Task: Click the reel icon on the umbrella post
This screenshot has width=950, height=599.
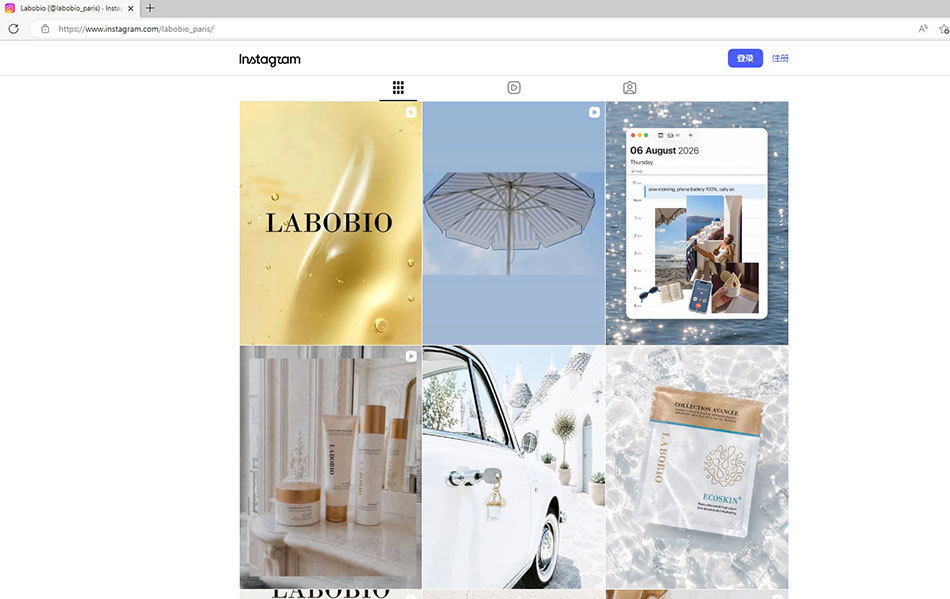Action: (x=594, y=112)
